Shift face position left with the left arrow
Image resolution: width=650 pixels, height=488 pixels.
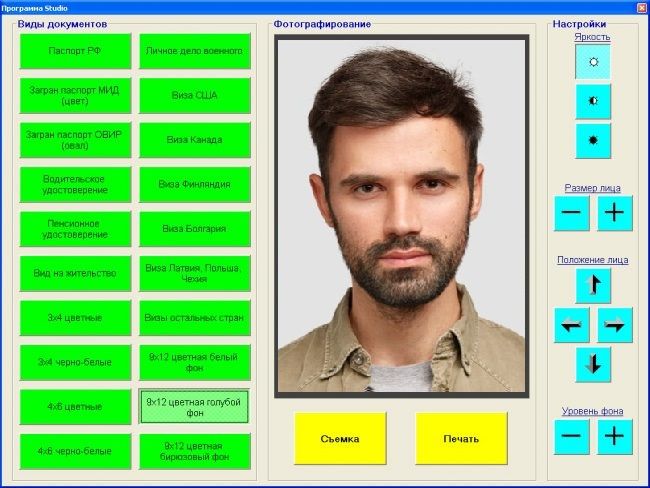point(572,325)
